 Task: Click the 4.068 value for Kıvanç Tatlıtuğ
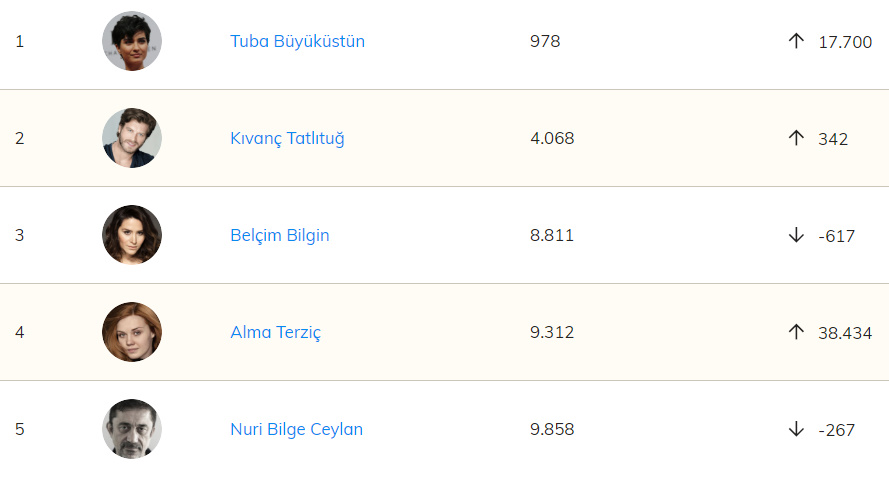tap(552, 138)
